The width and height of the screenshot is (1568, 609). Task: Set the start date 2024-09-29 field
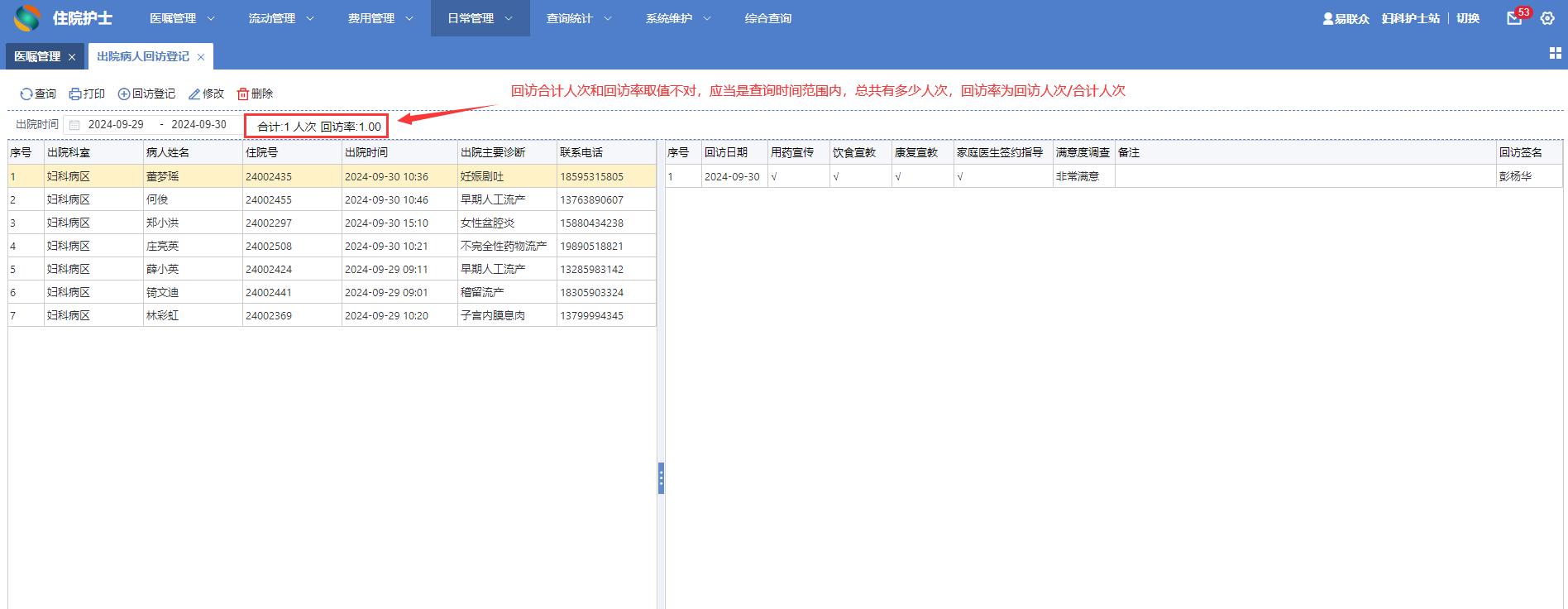point(116,125)
